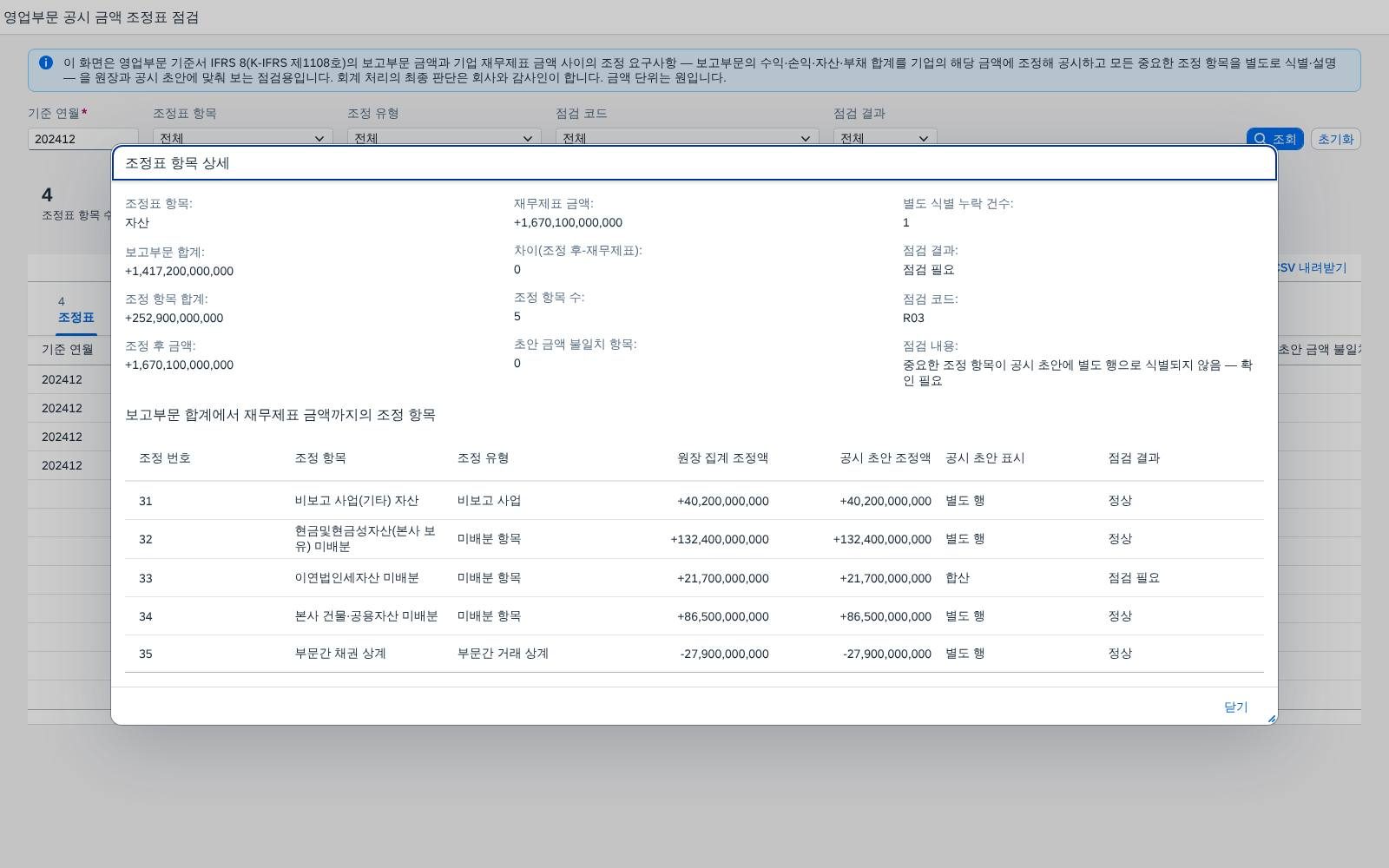The image size is (1389, 868).
Task: Close the dialog with the 닫기 button
Action: click(1235, 707)
